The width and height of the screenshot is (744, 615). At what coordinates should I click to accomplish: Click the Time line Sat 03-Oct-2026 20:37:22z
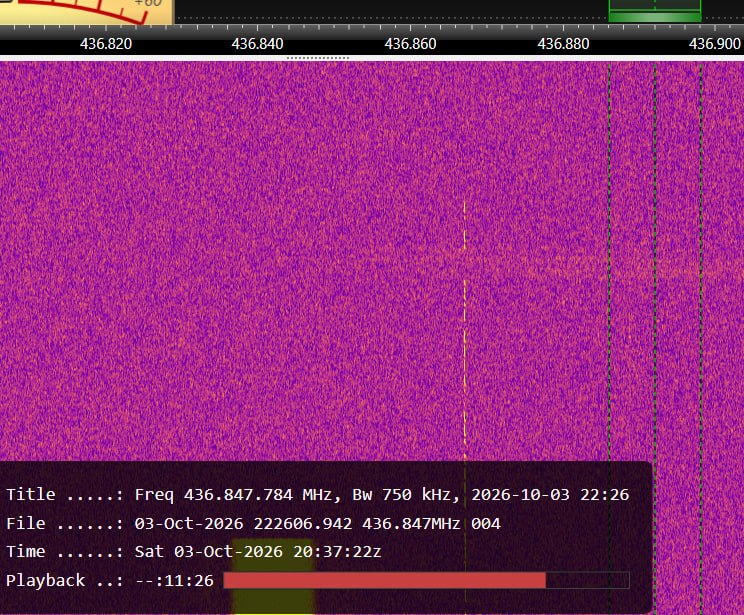point(194,551)
